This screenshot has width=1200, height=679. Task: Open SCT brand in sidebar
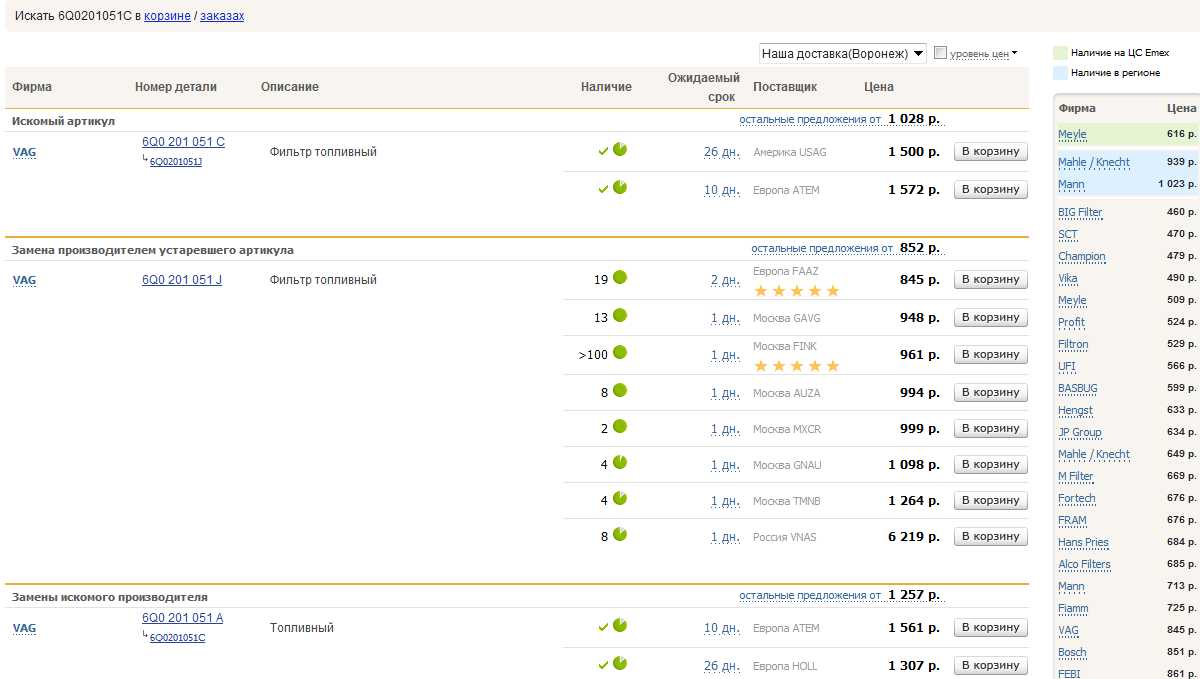[1068, 234]
